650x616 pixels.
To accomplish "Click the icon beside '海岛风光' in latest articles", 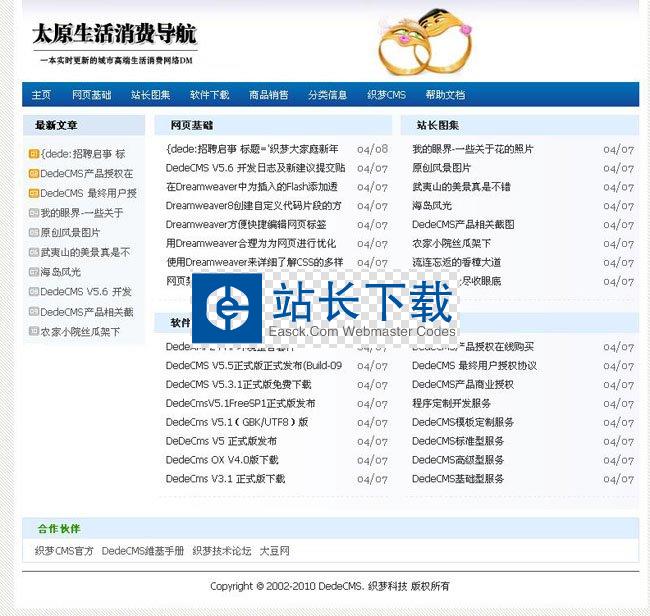I will (x=34, y=272).
